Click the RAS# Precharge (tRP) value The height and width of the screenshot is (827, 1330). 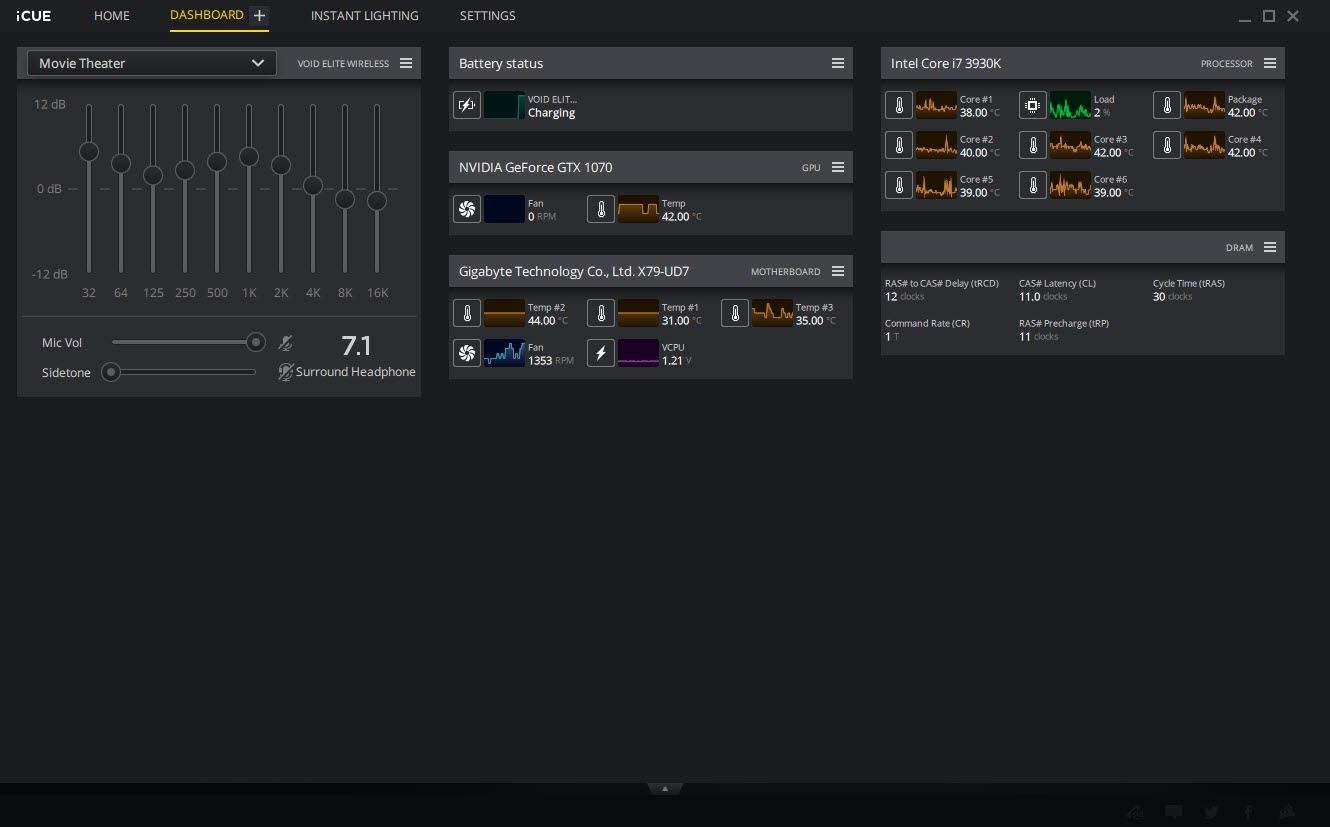pos(1039,337)
